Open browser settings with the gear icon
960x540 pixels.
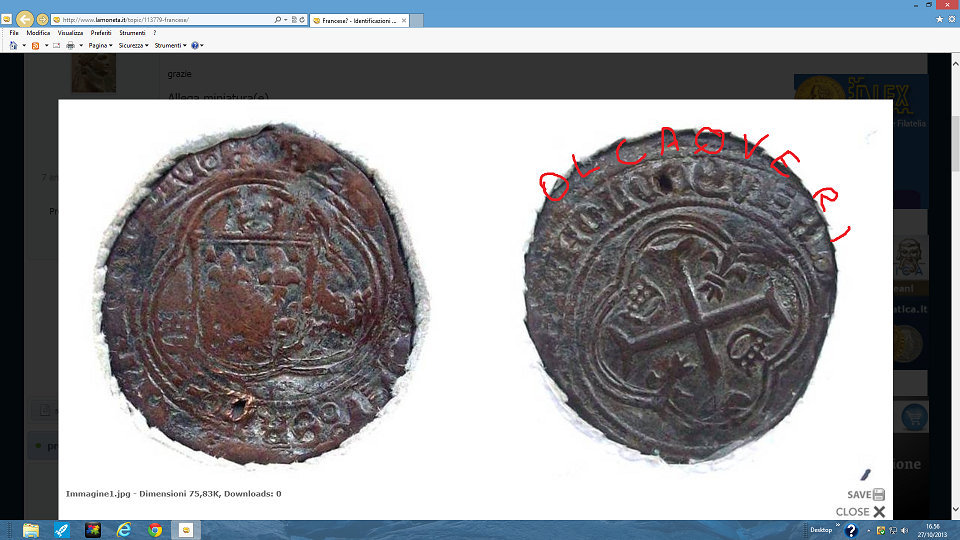click(x=952, y=20)
